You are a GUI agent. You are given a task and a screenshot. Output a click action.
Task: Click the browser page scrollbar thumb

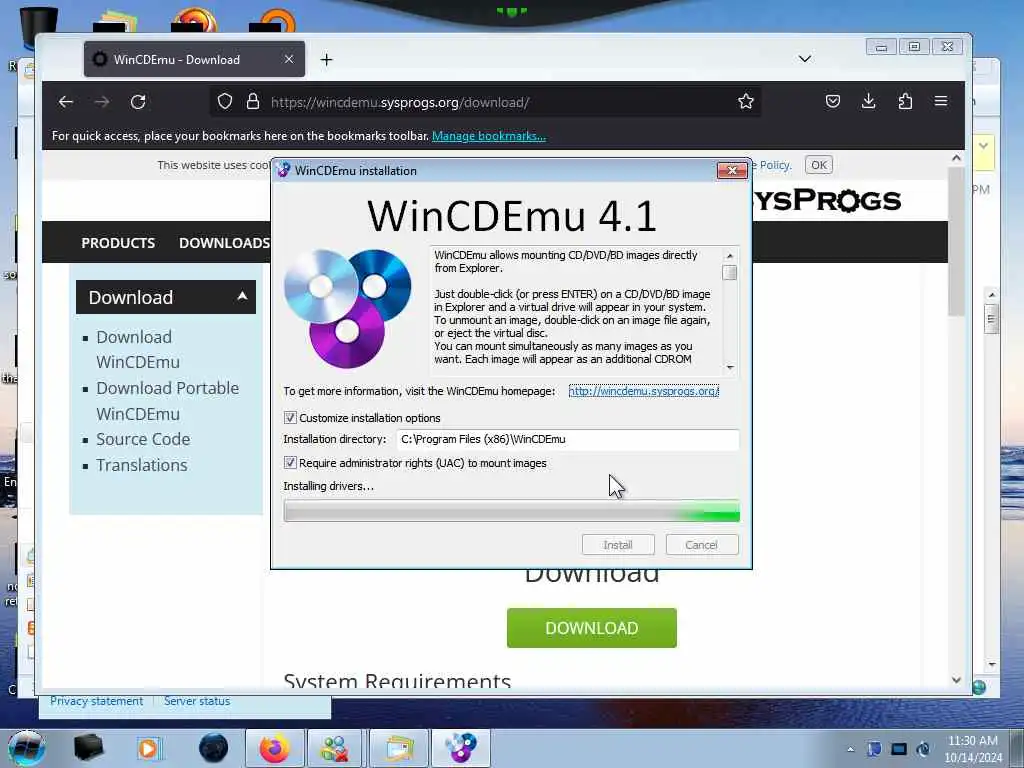click(x=956, y=242)
